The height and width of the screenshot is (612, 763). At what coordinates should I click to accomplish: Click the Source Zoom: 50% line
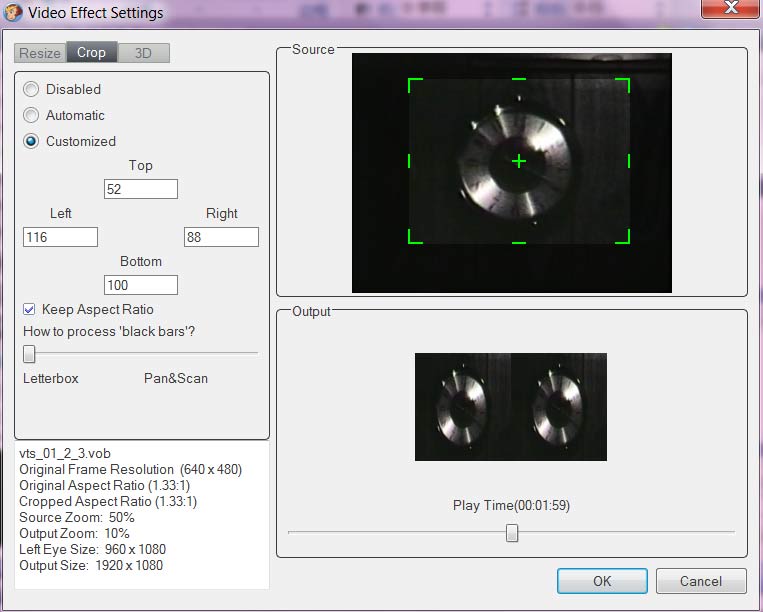coord(77,517)
